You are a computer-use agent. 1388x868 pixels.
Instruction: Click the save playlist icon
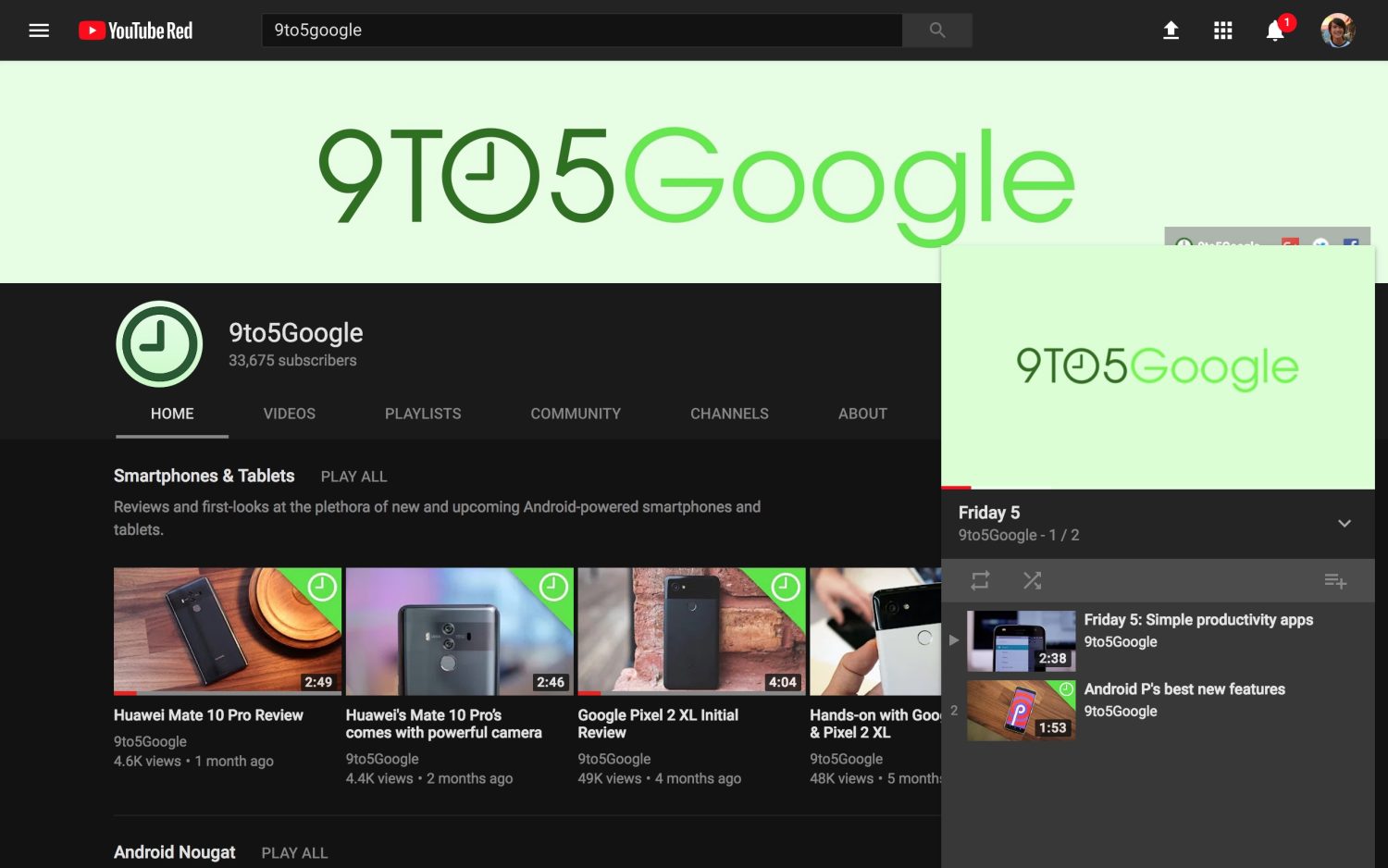[x=1334, y=581]
